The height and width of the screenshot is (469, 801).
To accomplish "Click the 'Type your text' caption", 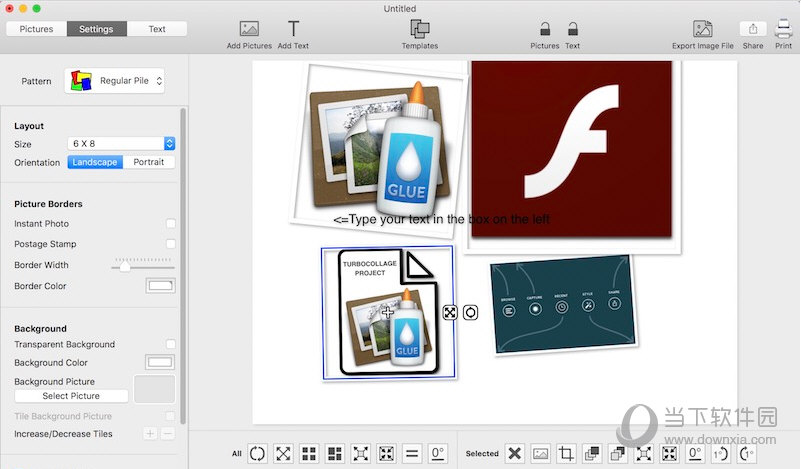I will (x=441, y=219).
